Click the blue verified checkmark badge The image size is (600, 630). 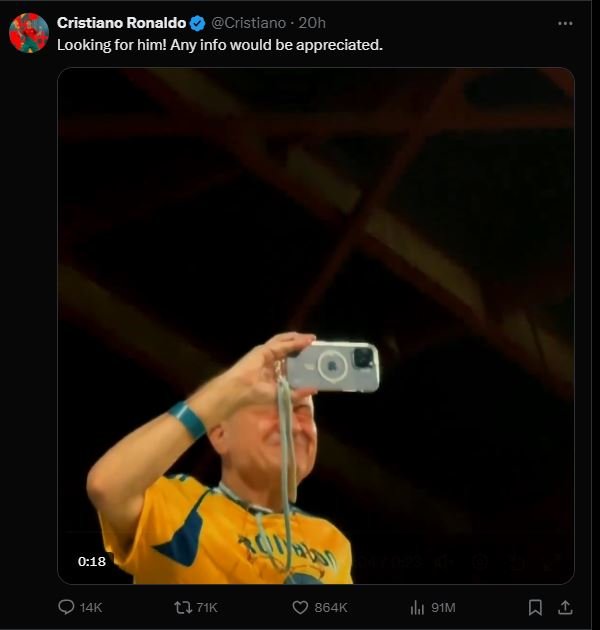click(198, 23)
